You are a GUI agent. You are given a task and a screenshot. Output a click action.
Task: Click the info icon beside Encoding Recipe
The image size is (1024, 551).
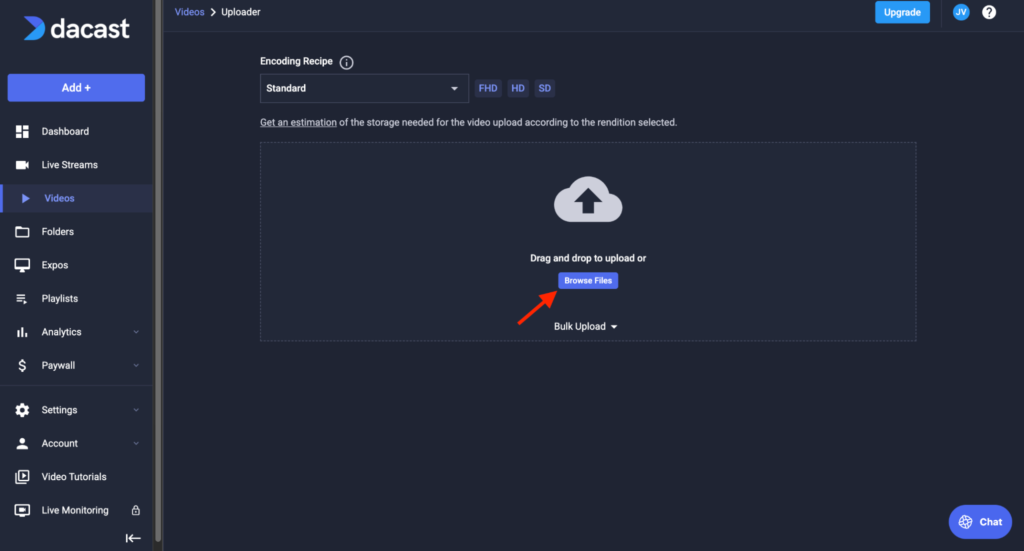(347, 62)
